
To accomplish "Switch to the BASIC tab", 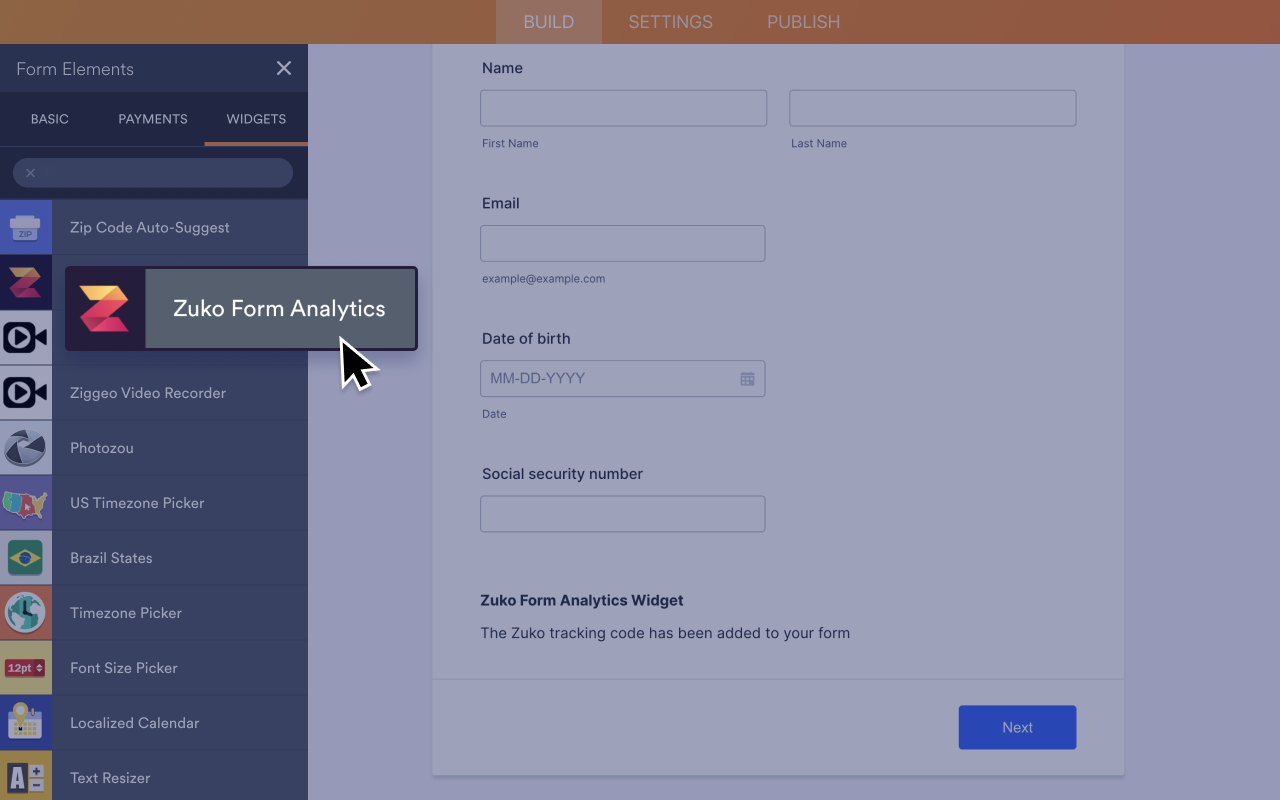I will [49, 119].
